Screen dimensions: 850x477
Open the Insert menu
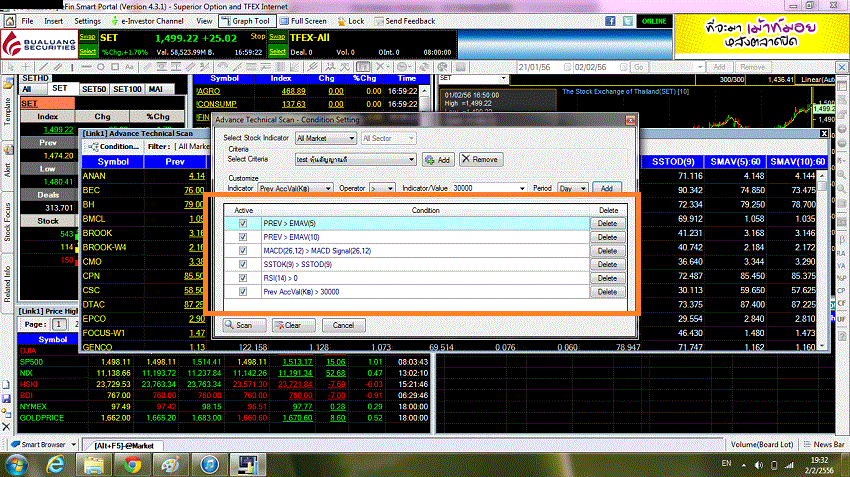pyautogui.click(x=53, y=21)
